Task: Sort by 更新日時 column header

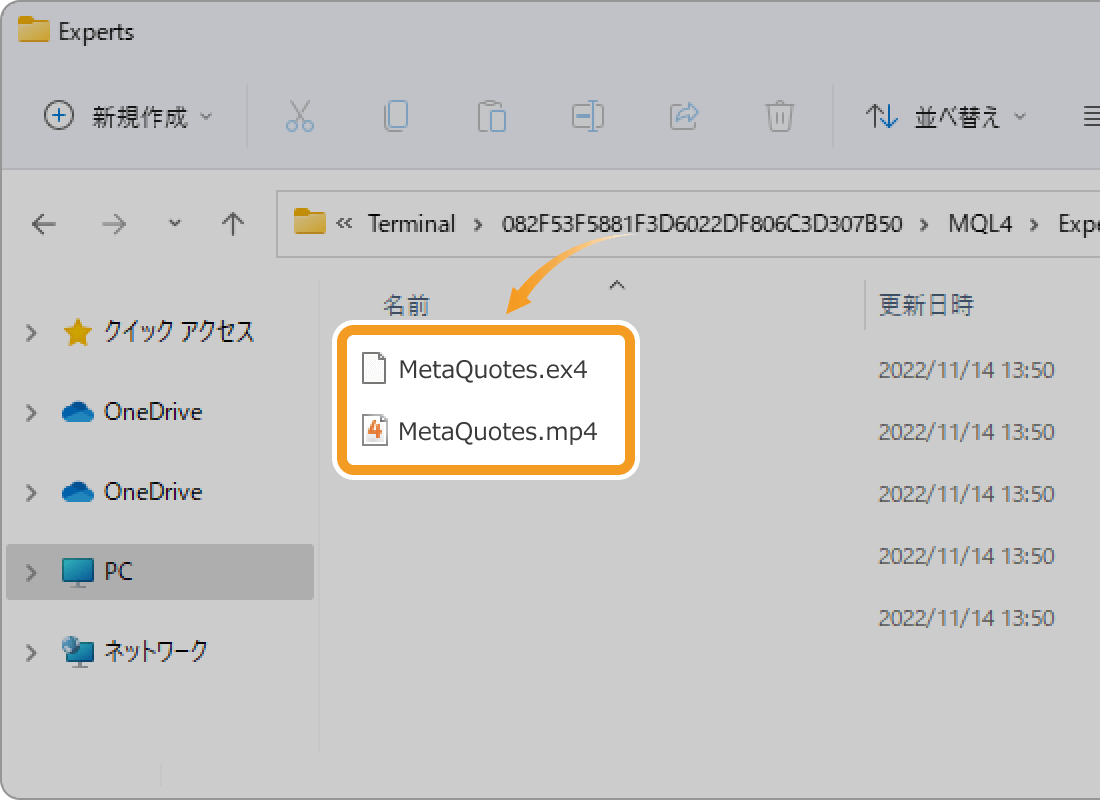Action: click(x=926, y=305)
